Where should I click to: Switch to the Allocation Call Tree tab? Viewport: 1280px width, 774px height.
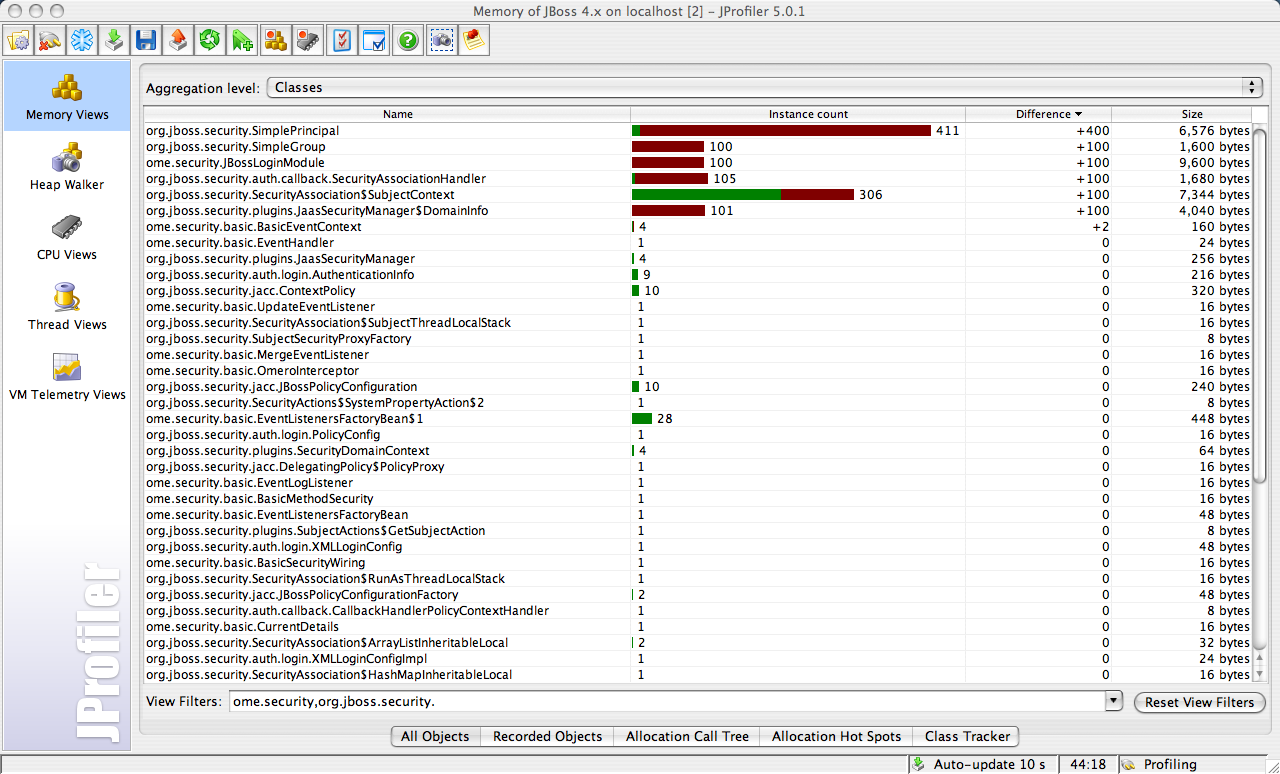click(687, 736)
